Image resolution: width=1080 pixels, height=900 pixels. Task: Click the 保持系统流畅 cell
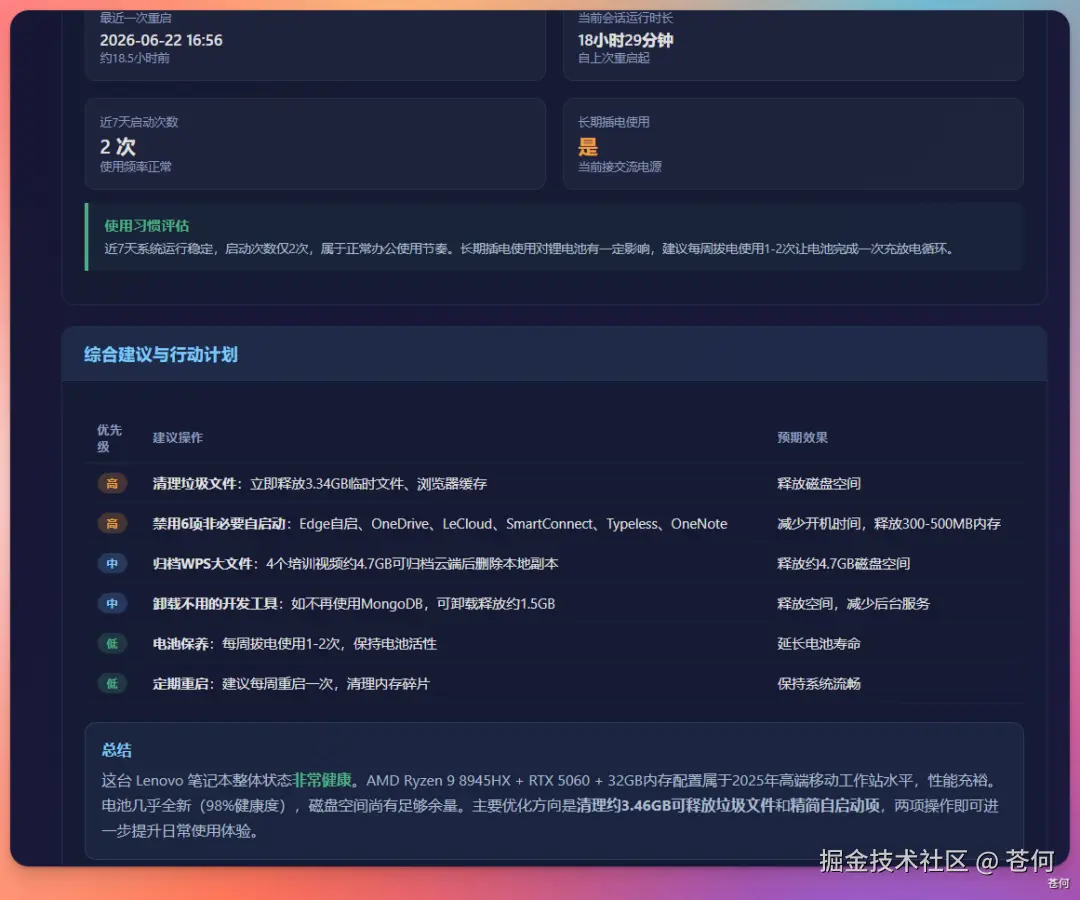(x=818, y=683)
